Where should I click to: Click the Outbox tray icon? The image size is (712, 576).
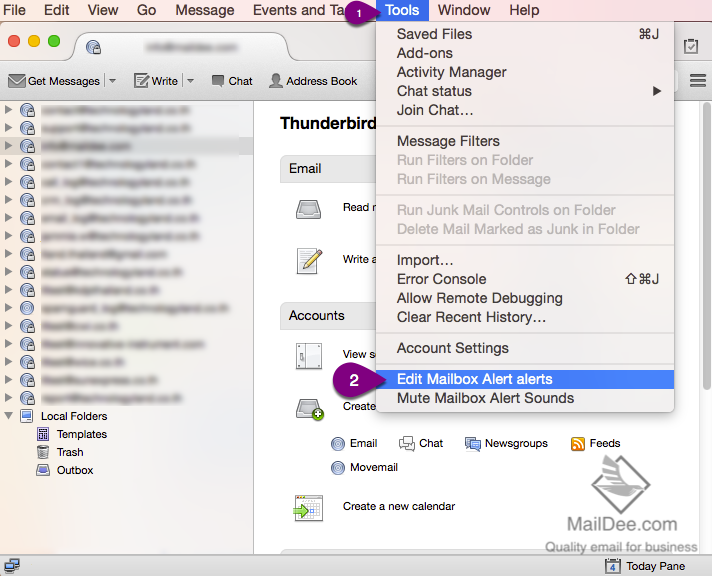tap(43, 470)
